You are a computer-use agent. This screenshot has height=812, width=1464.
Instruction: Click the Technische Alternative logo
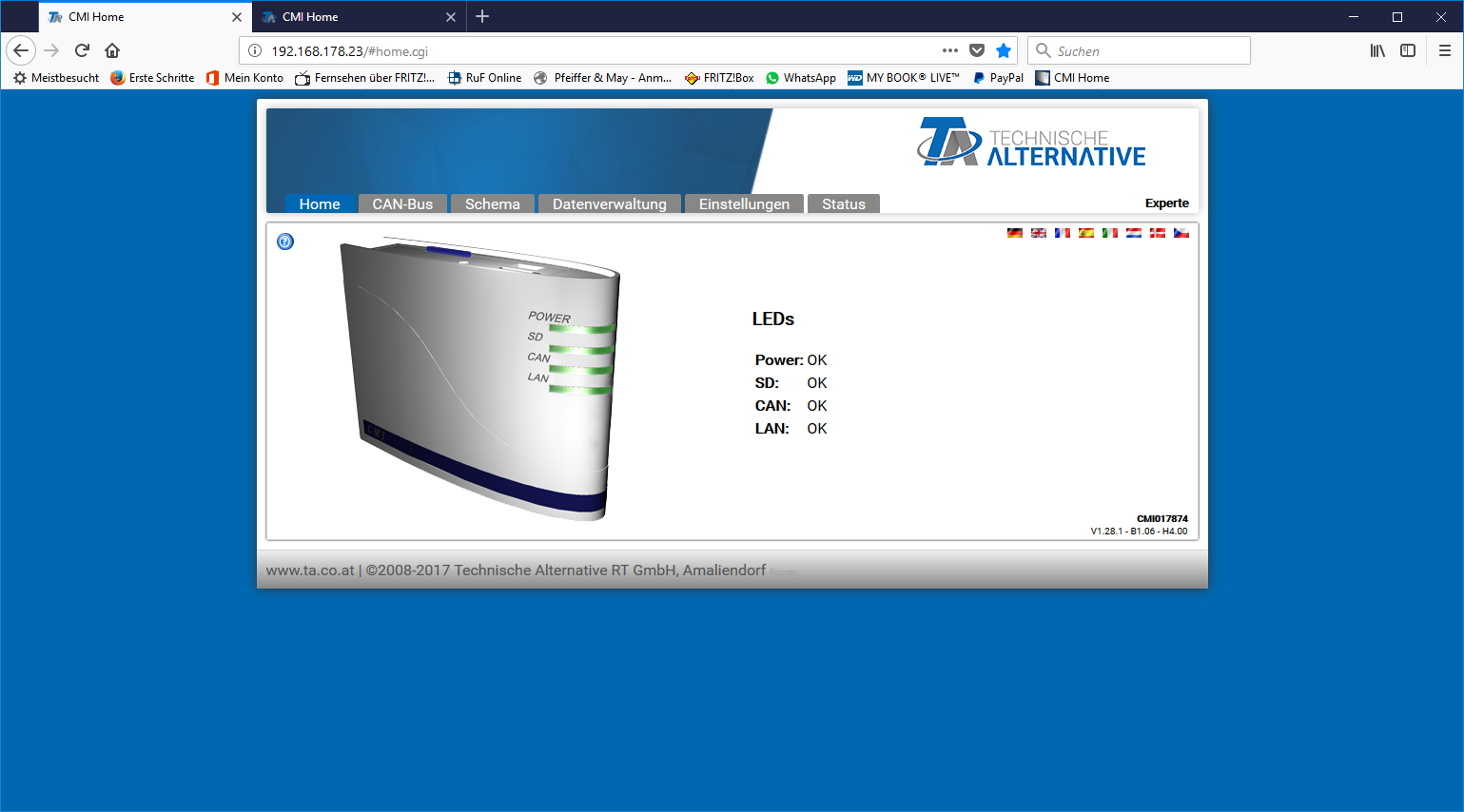[x=1031, y=143]
